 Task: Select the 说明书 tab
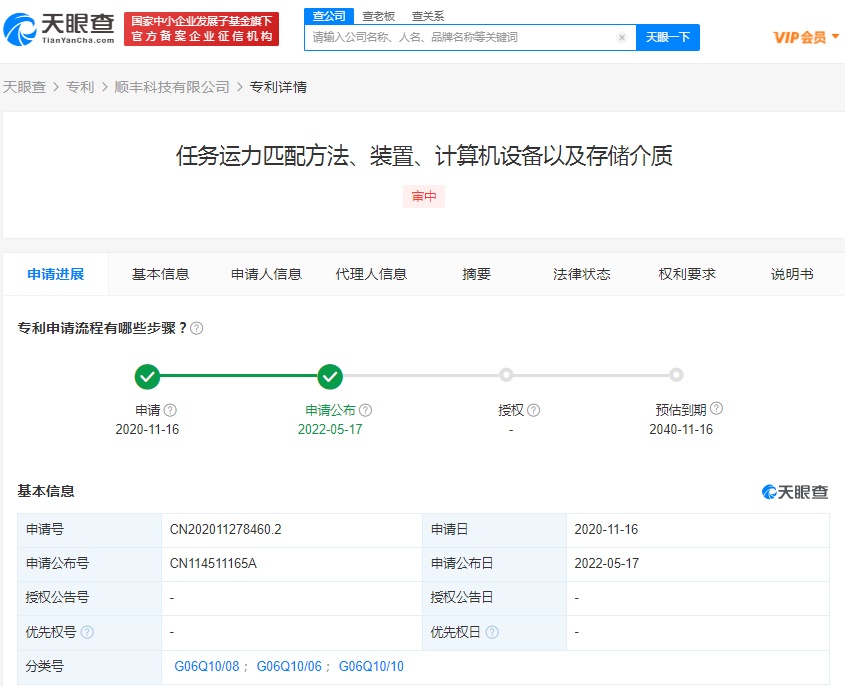792,274
